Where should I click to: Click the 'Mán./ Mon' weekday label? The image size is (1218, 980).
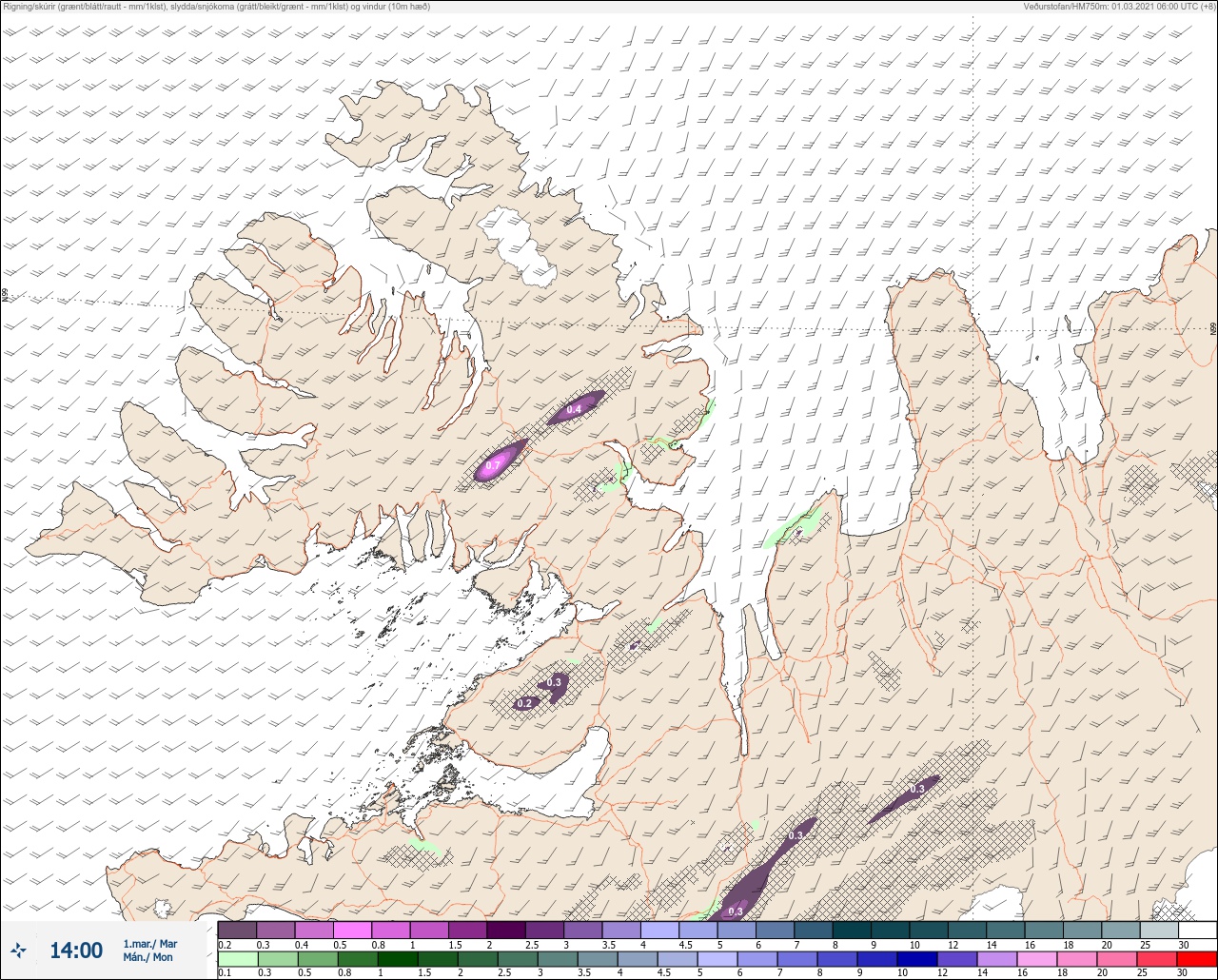click(x=147, y=957)
